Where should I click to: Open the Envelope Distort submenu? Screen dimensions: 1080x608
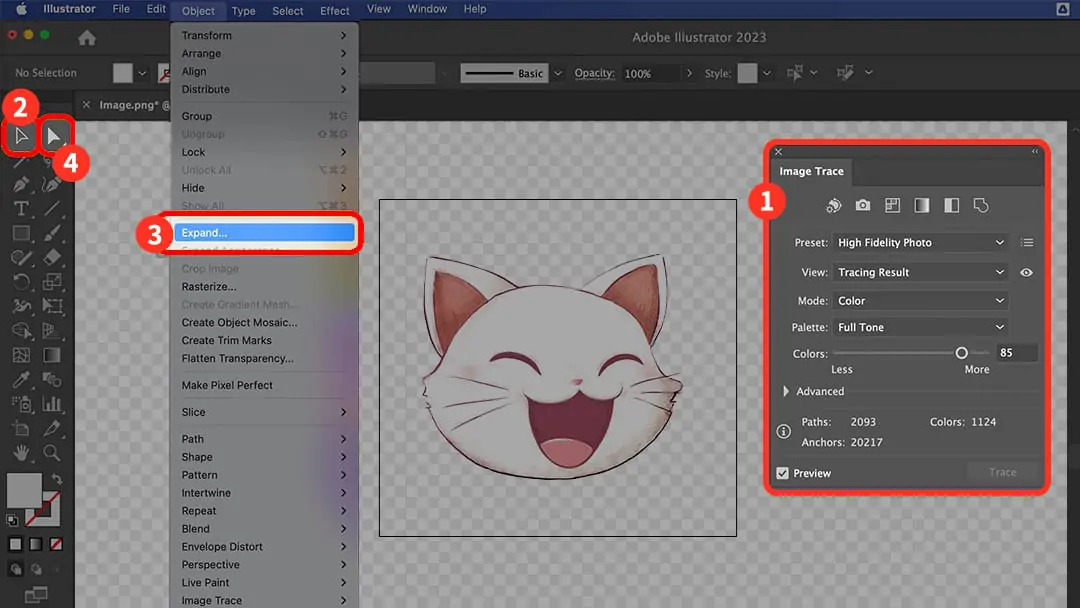tap(264, 547)
